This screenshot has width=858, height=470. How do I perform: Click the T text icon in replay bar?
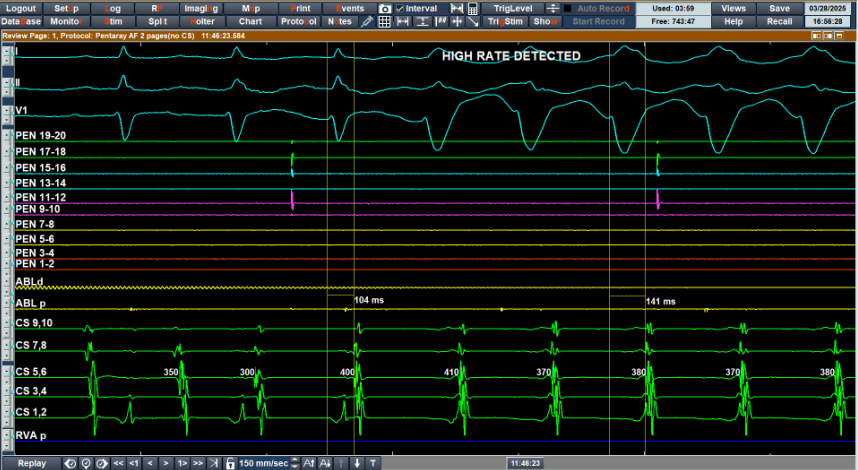point(373,463)
